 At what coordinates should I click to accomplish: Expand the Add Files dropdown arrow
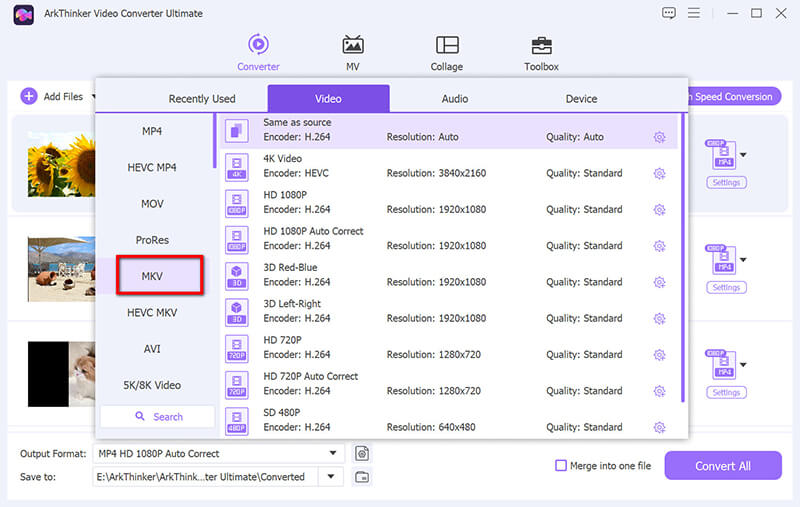93,96
